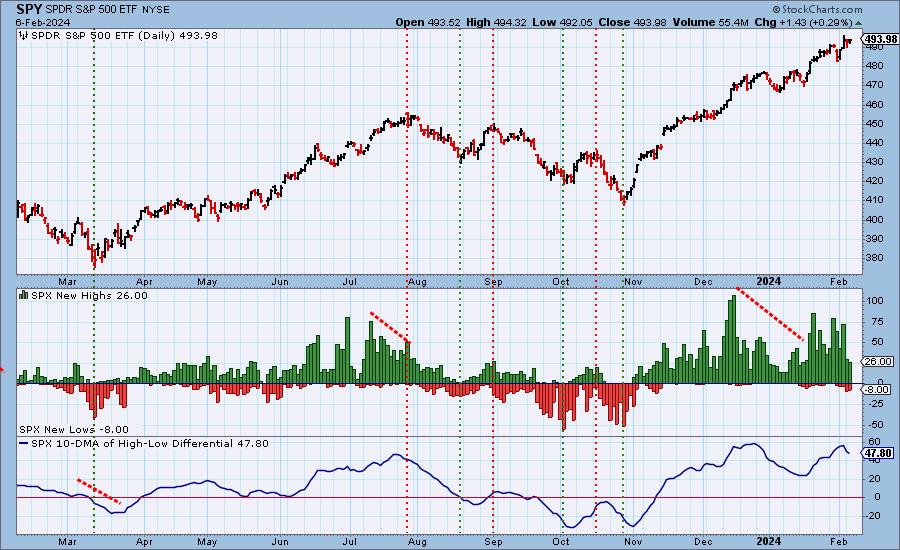Click the bar chart icon beside SPX New Highs
The width and height of the screenshot is (900, 550).
[x=24, y=295]
